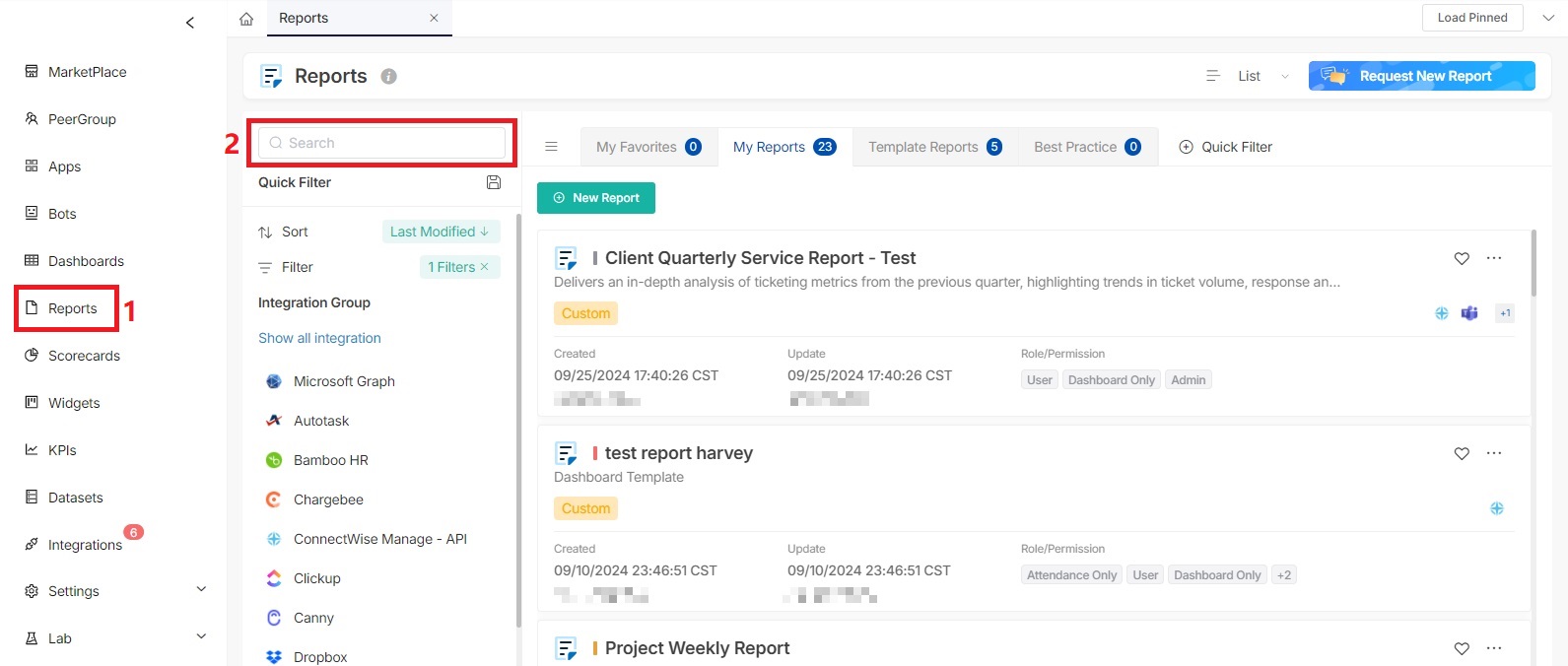Toggle the filter panel hamburger icon
The height and width of the screenshot is (666, 1568).
pos(552,147)
